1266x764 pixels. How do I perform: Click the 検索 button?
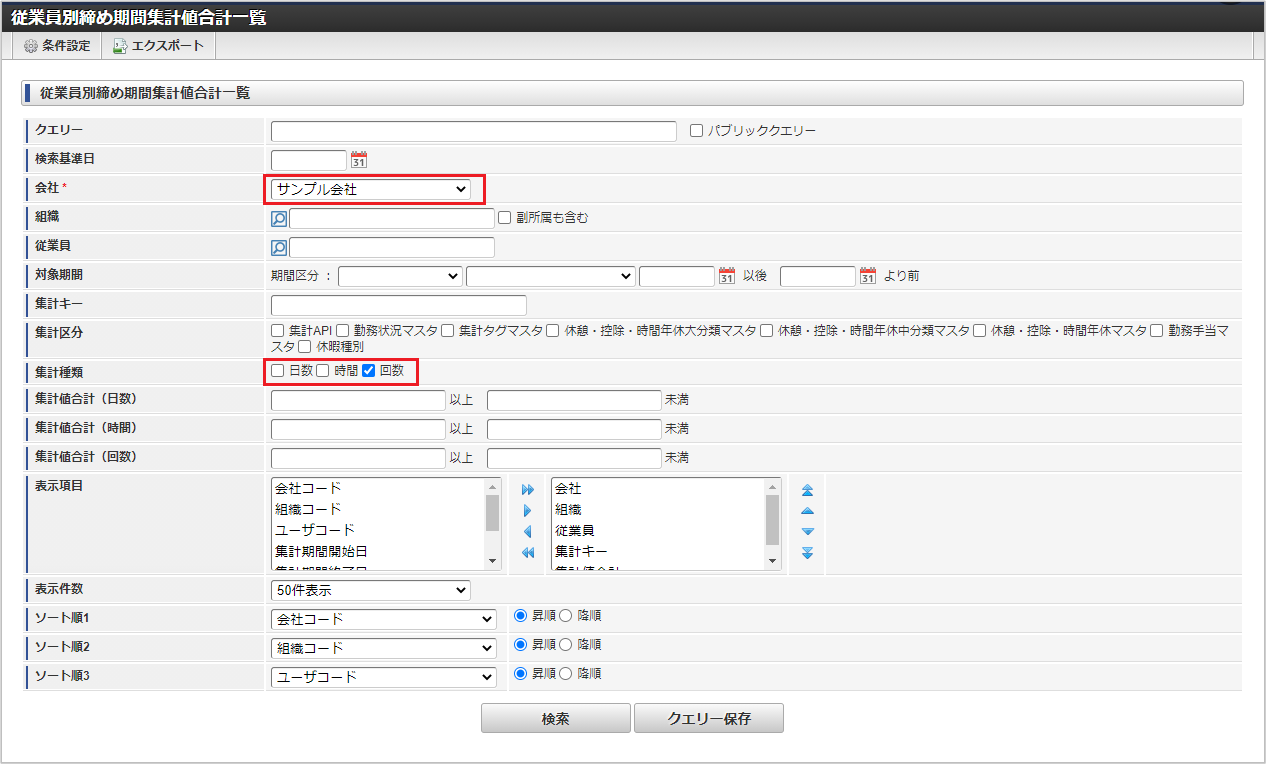click(556, 717)
